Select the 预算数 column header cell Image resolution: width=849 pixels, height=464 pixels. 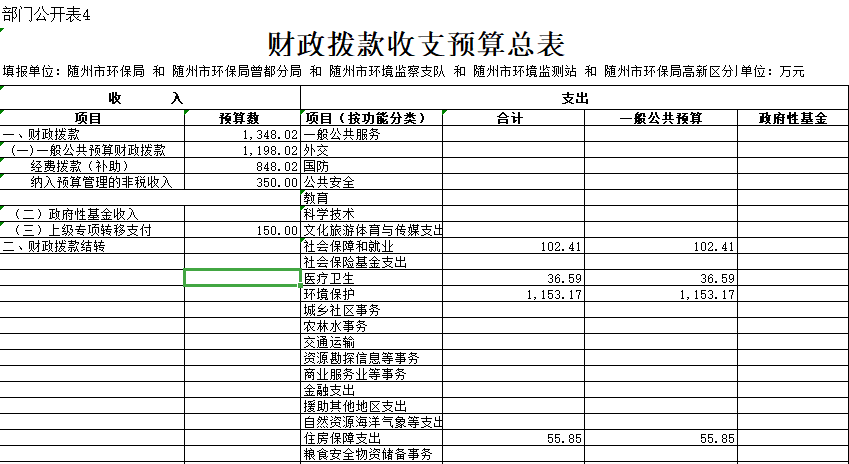[241, 118]
